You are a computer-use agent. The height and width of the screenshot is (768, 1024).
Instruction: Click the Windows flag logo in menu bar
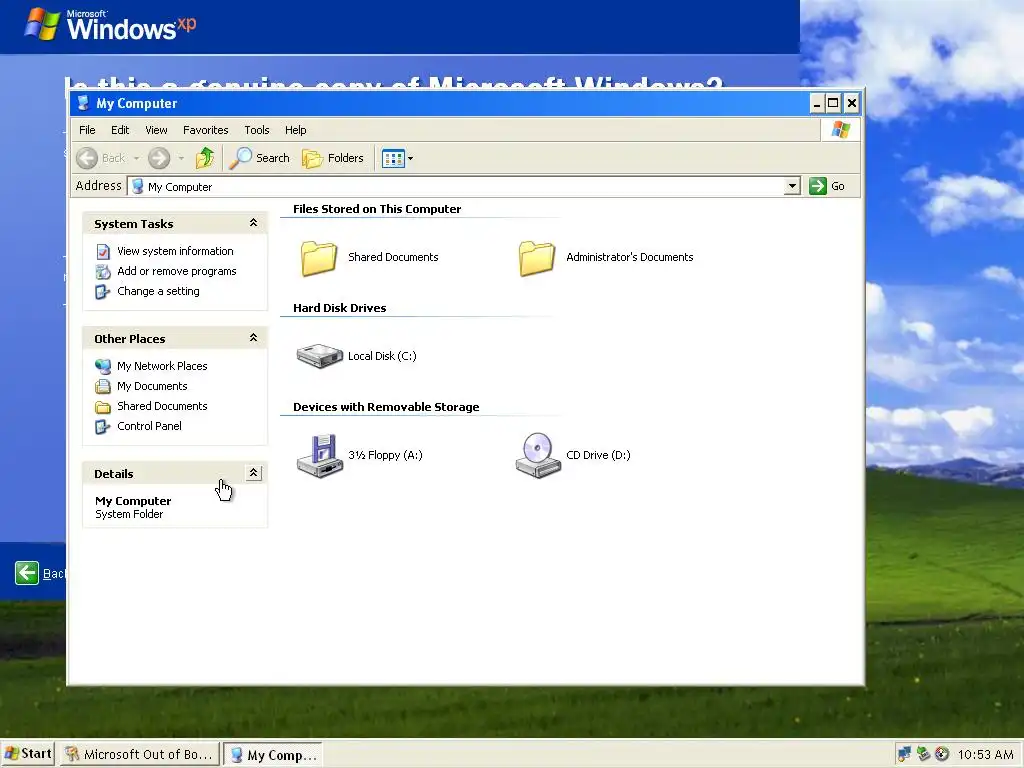tap(840, 130)
